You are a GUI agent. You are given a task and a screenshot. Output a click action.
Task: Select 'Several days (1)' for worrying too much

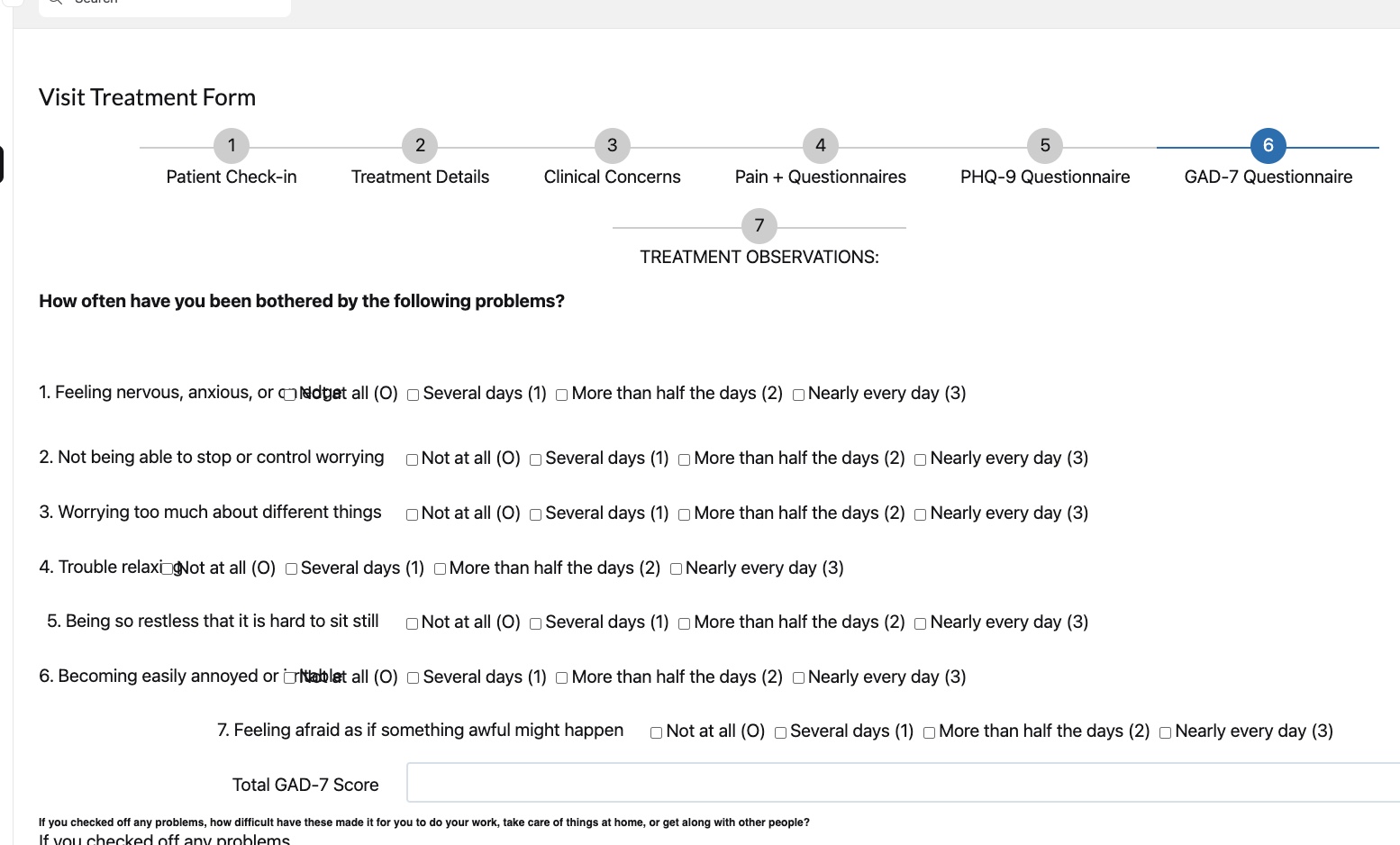pos(536,515)
